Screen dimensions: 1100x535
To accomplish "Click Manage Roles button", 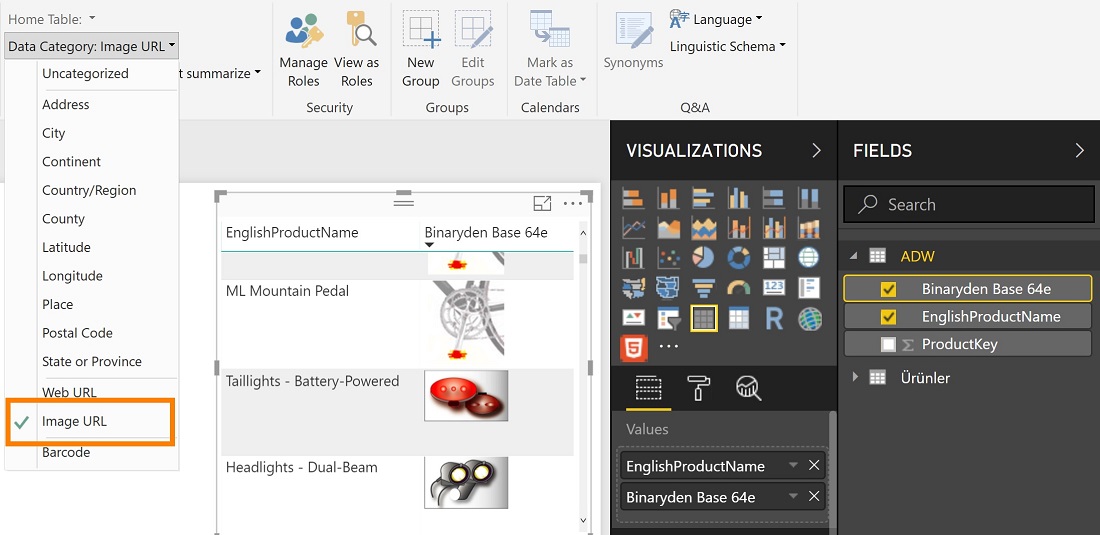I will pyautogui.click(x=304, y=49).
